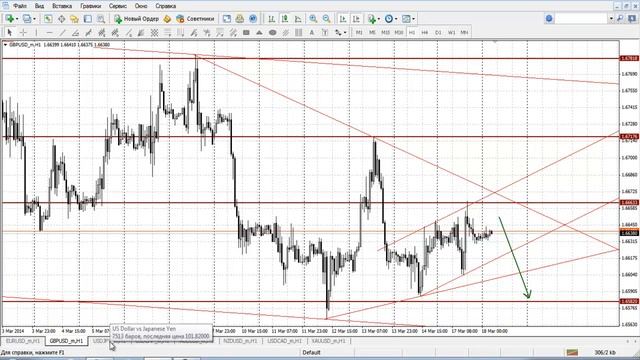The width and height of the screenshot is (640, 360).
Task: Open the Файл menu
Action: click(20, 6)
